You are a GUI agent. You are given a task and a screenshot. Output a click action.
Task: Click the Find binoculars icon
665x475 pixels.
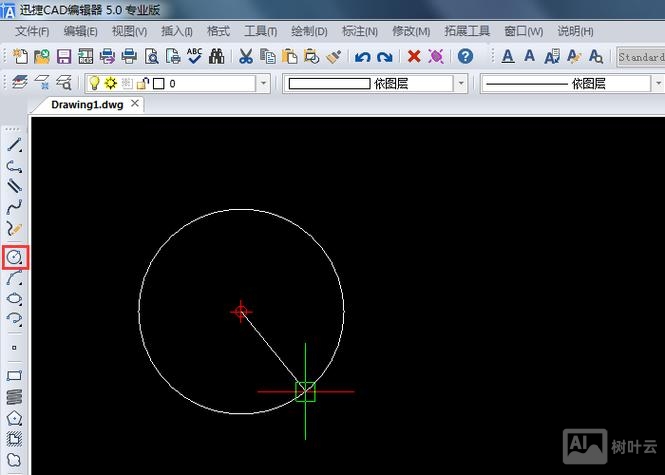(217, 57)
